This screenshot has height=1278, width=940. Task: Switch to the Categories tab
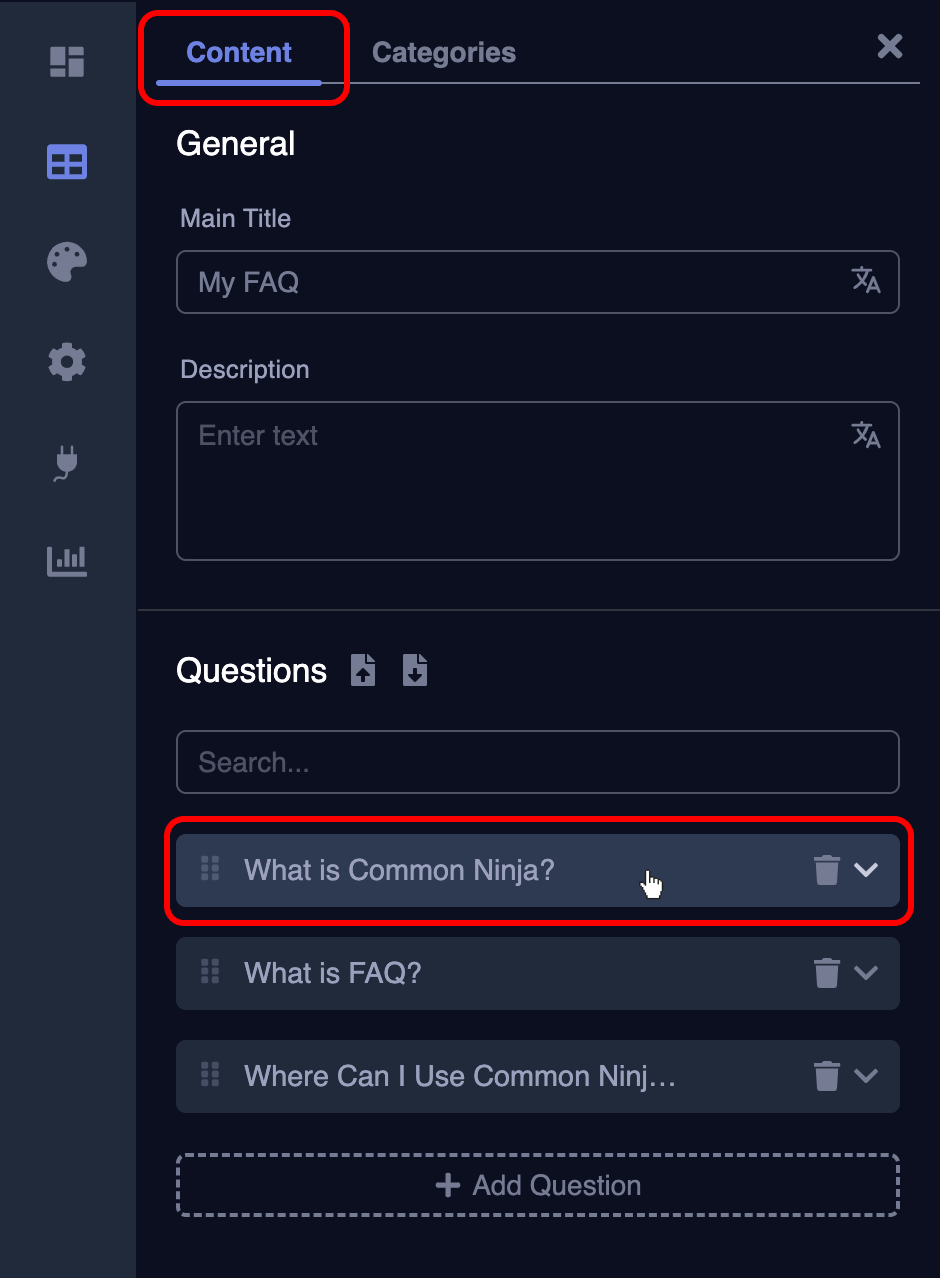444,53
